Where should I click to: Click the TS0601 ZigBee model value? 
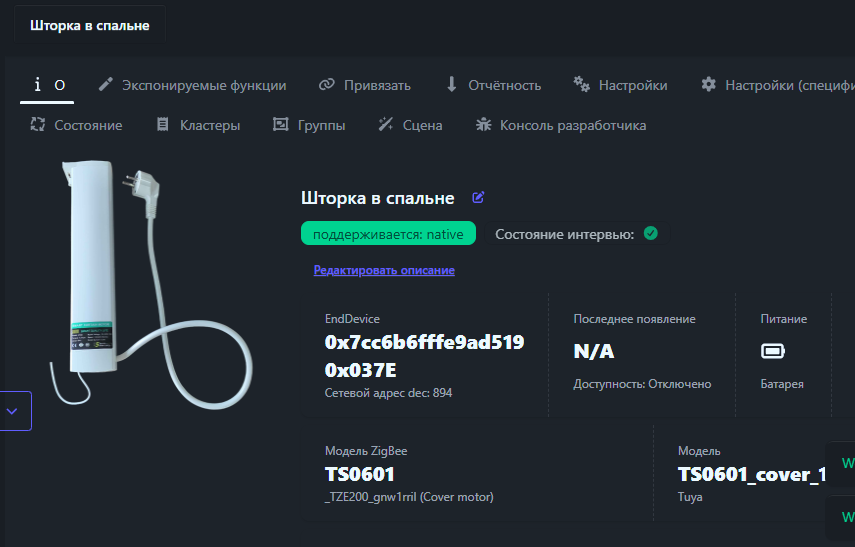pyautogui.click(x=359, y=474)
